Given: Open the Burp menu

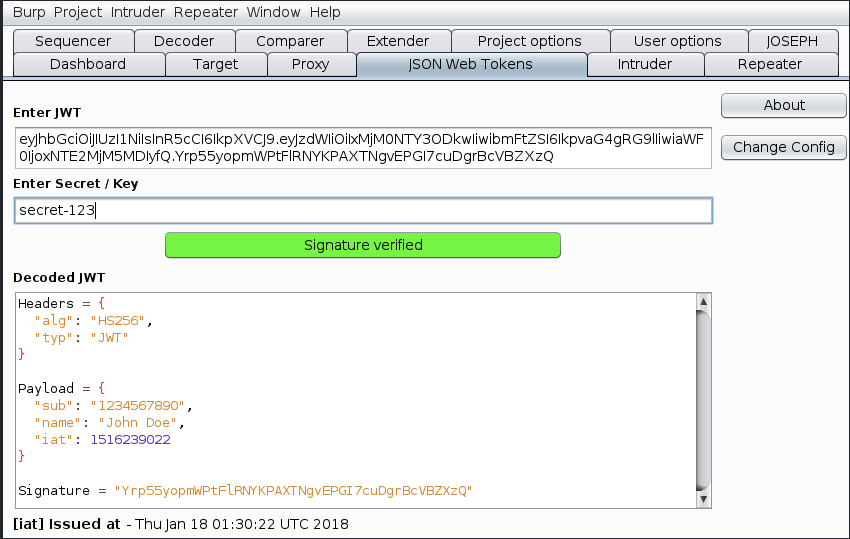Looking at the screenshot, I should (29, 12).
